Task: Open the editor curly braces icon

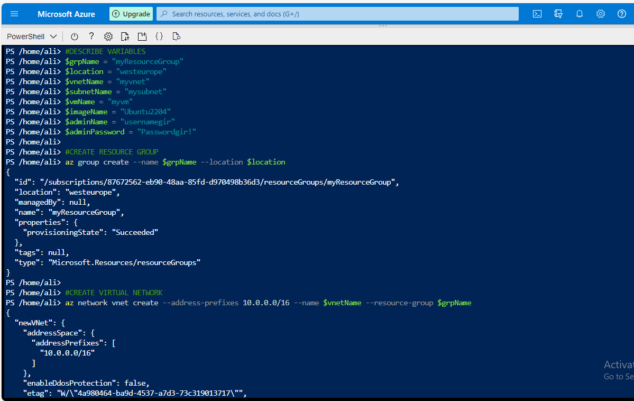Action: pos(159,36)
